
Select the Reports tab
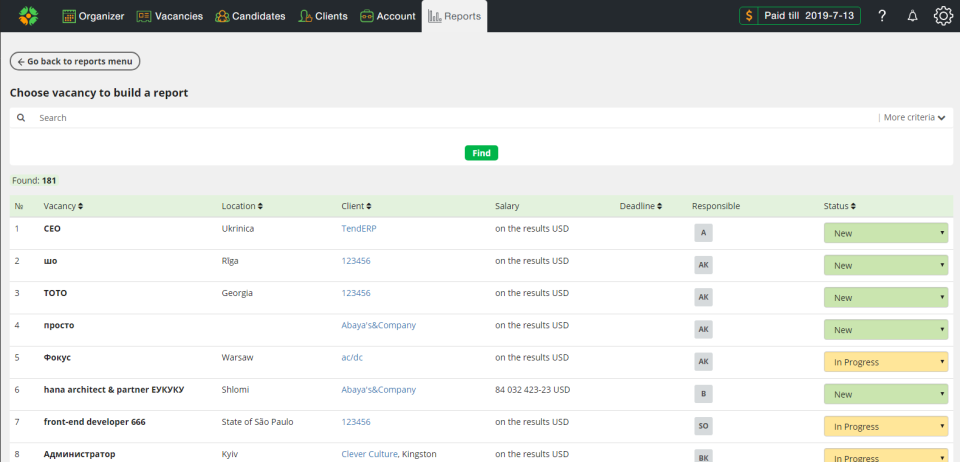454,17
